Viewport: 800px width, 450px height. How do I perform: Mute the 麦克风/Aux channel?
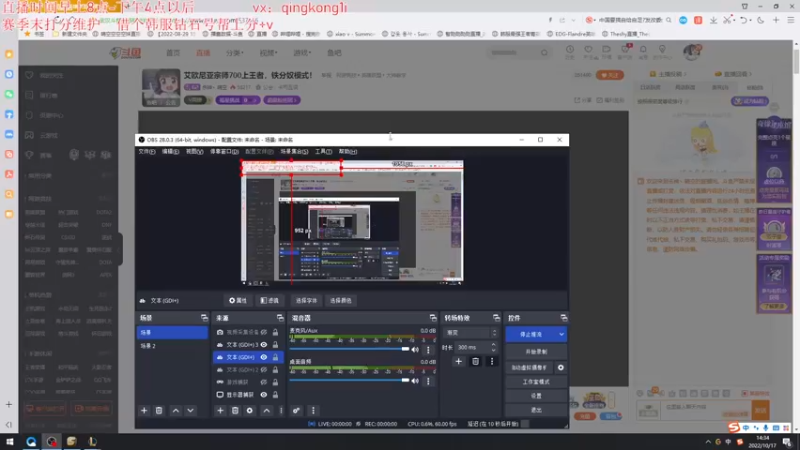tap(415, 349)
